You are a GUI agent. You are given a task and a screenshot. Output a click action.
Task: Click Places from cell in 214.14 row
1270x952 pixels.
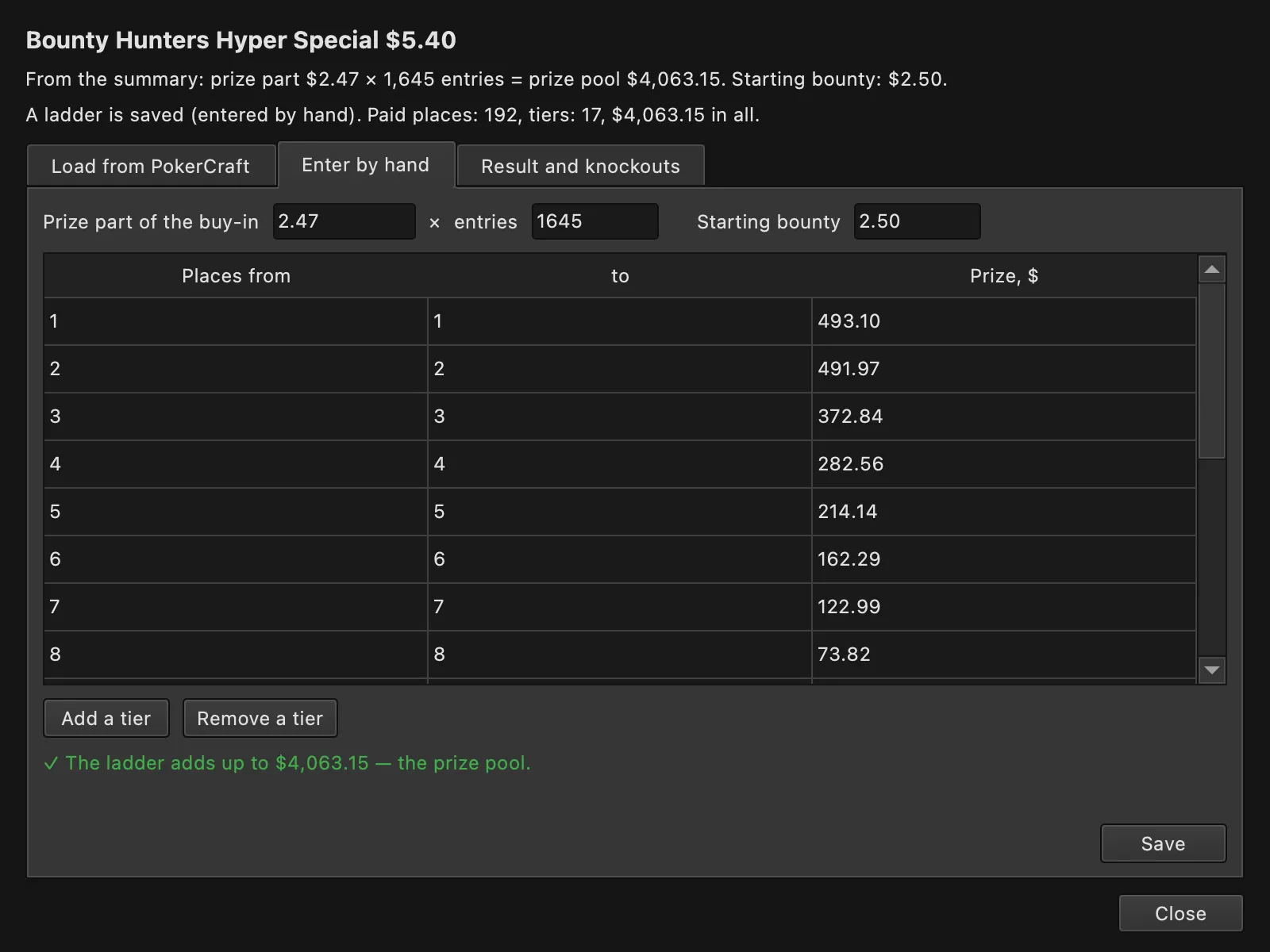point(236,512)
